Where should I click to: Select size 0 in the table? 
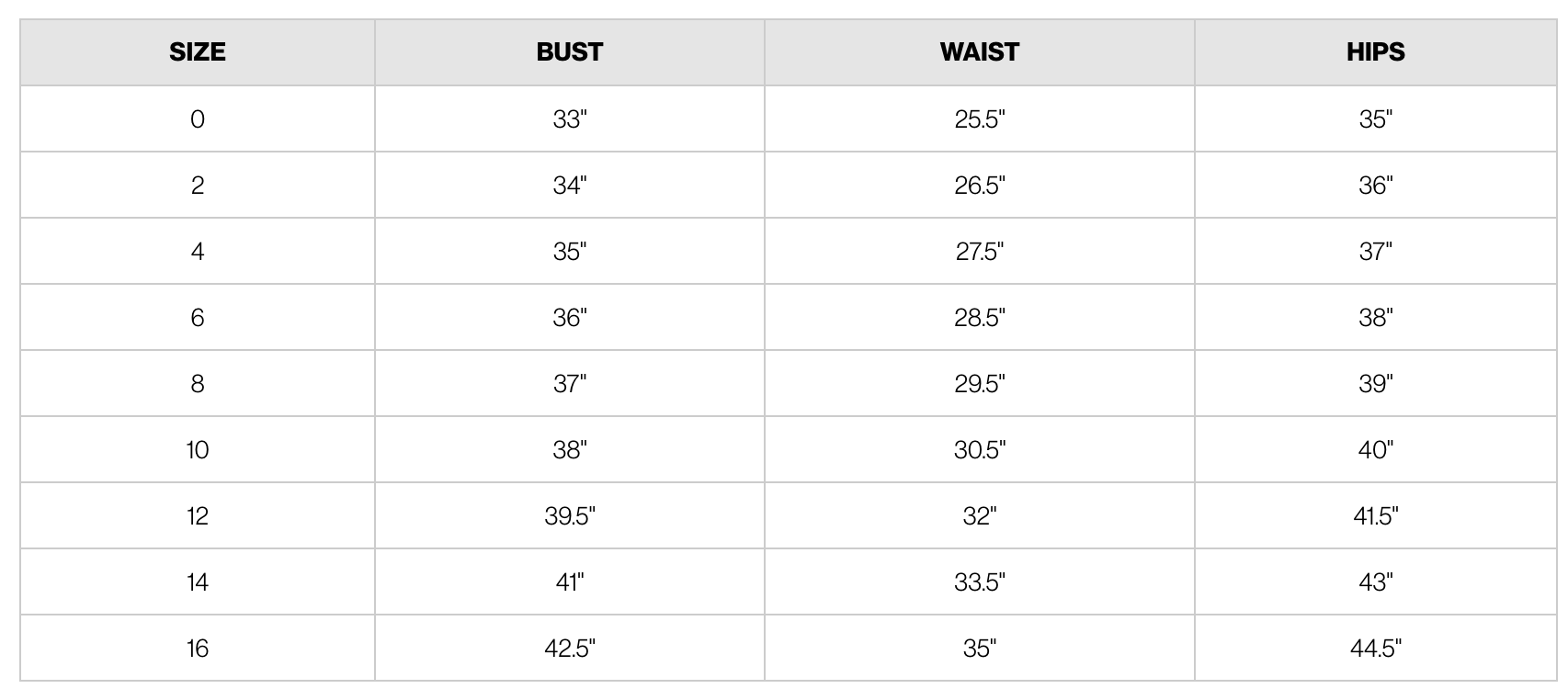[198, 119]
